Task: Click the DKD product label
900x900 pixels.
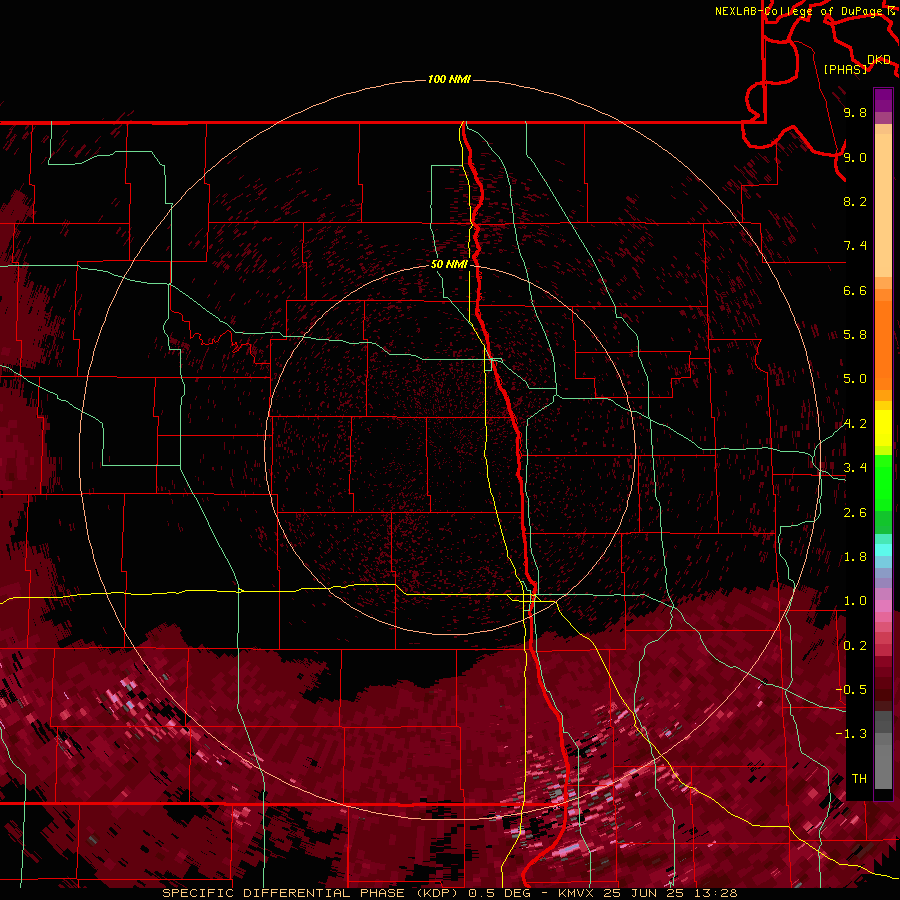Action: (x=878, y=59)
